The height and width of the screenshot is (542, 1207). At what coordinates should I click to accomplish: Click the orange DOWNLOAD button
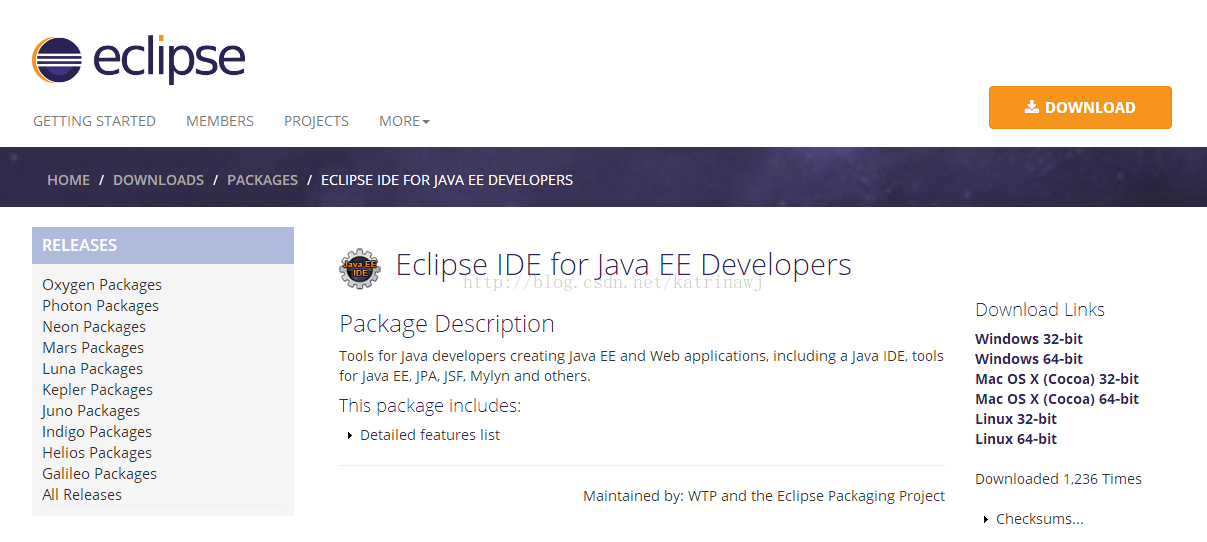click(x=1080, y=107)
